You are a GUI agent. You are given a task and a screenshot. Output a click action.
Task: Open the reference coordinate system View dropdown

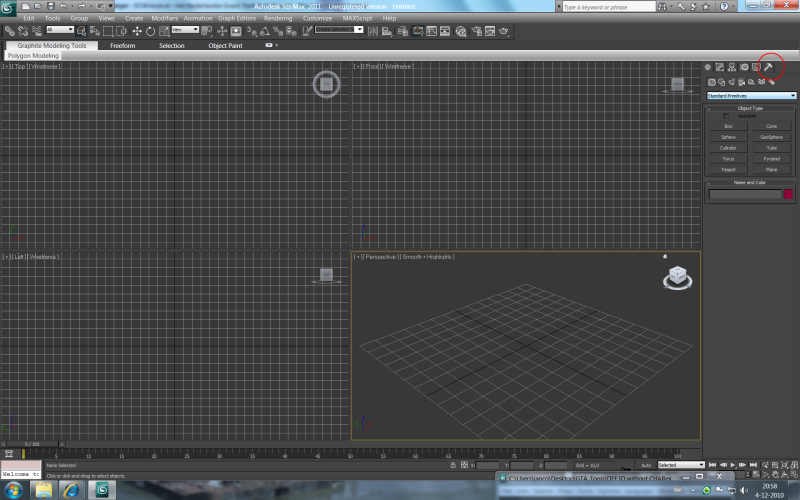pyautogui.click(x=185, y=30)
